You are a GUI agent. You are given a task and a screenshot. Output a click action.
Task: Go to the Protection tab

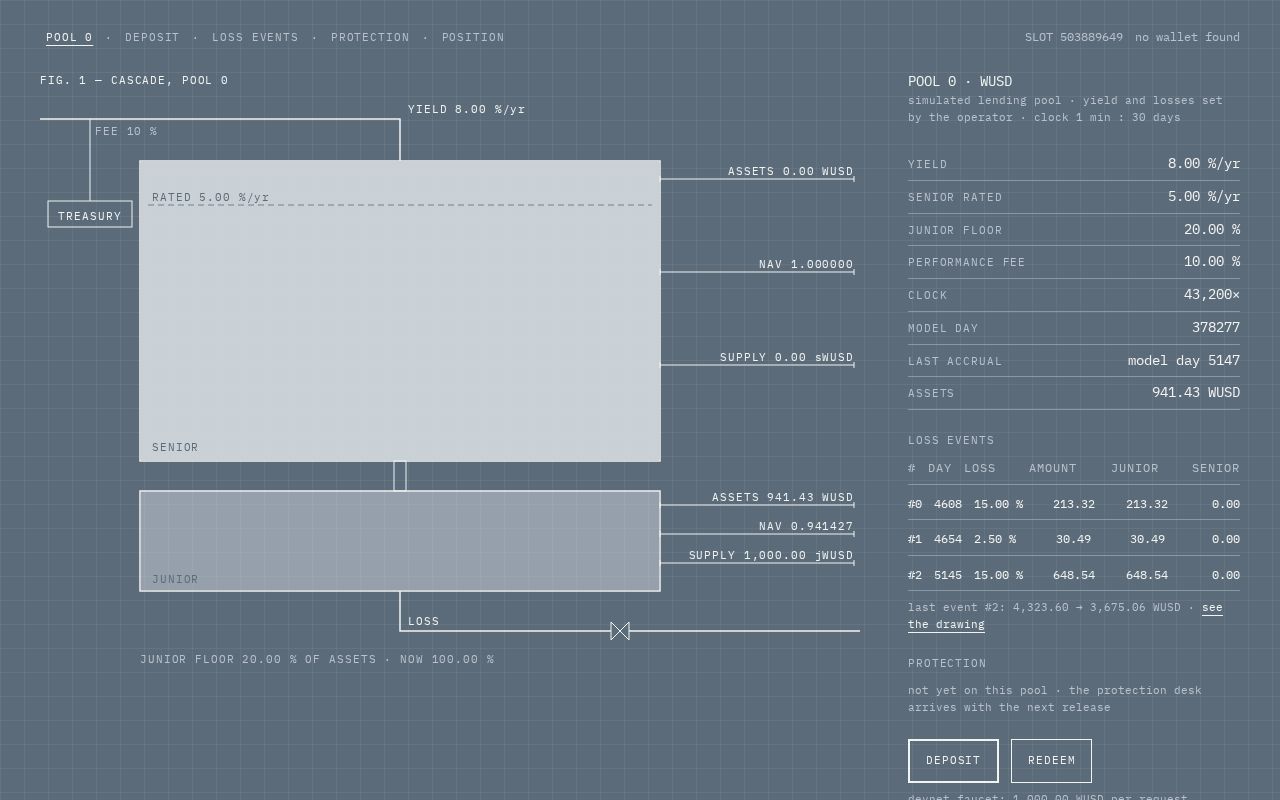pyautogui.click(x=370, y=38)
